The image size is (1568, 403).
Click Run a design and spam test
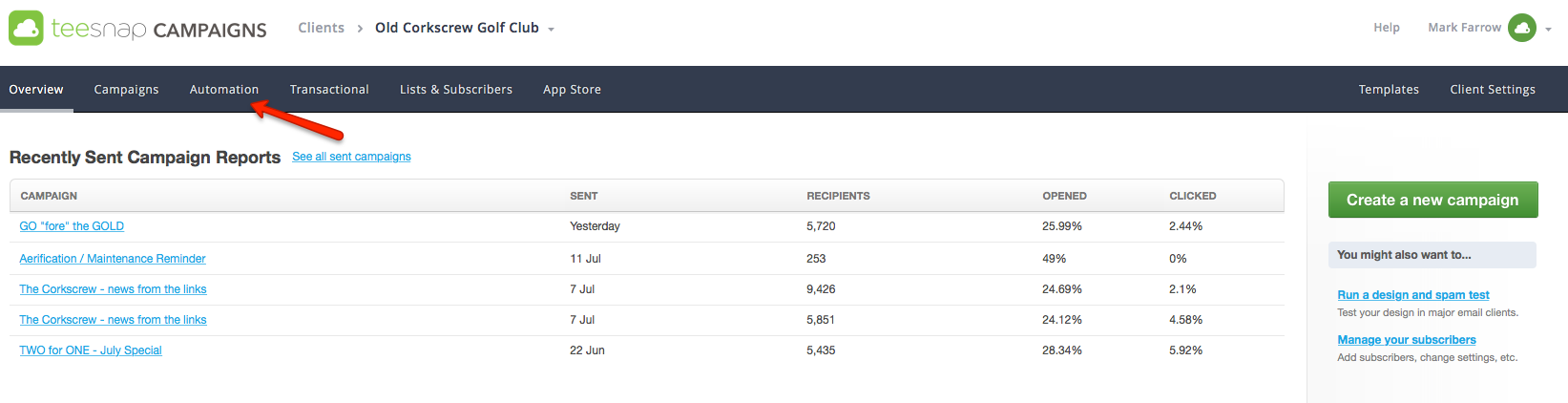[x=1412, y=295]
